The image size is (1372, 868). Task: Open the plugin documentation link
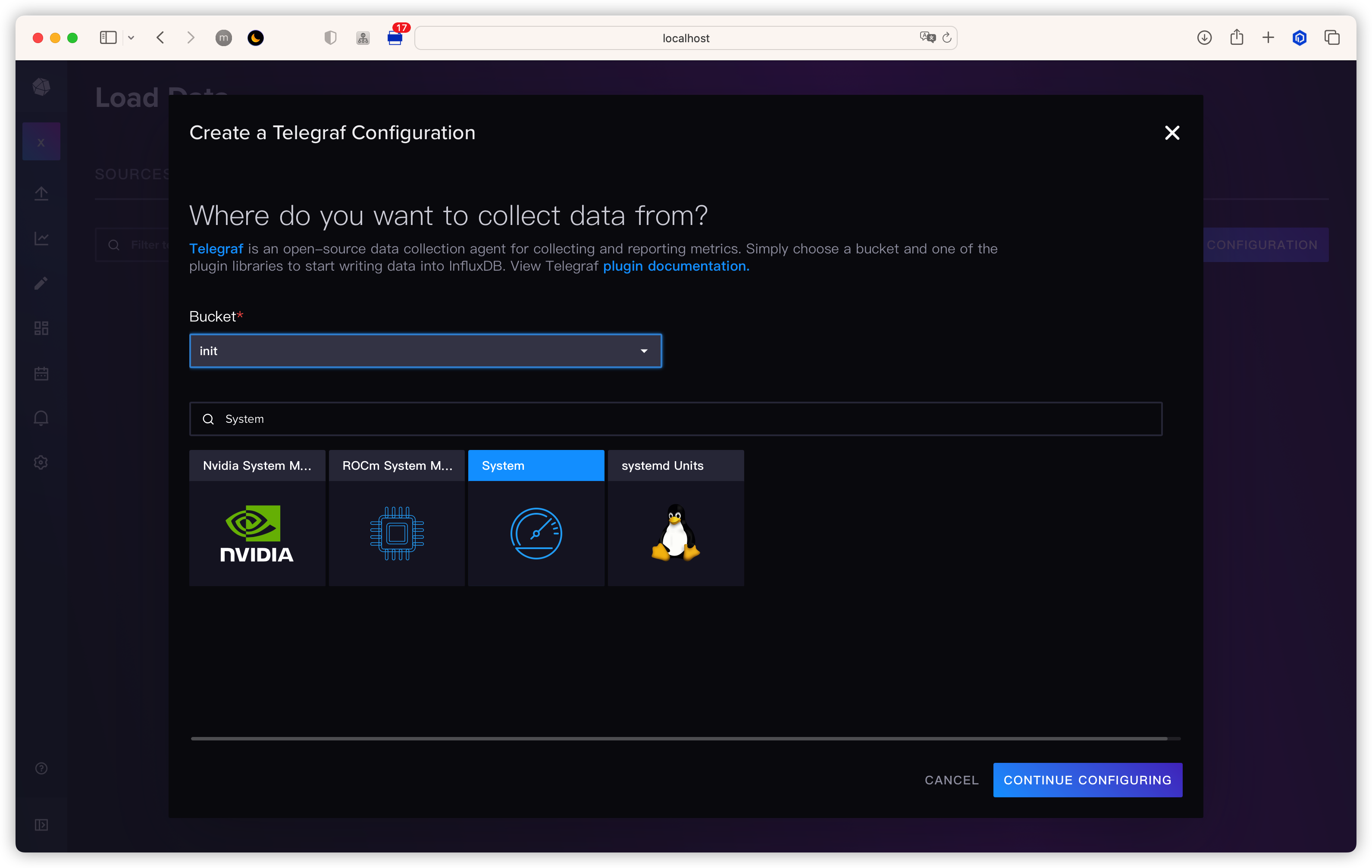[x=675, y=266]
